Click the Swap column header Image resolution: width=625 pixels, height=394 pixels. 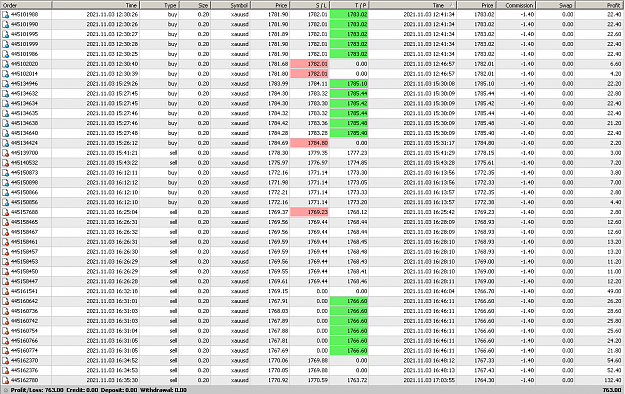(555, 5)
